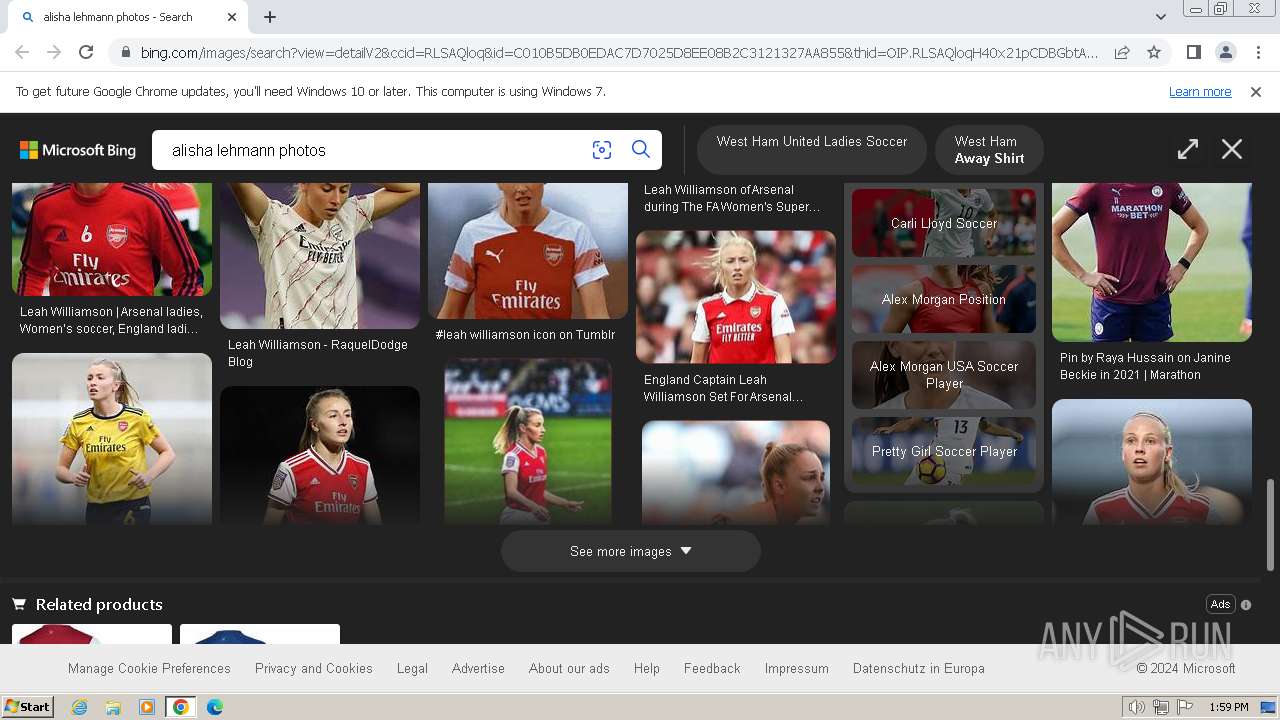Open File Explorer from the taskbar
This screenshot has height=720, width=1280.
[113, 707]
